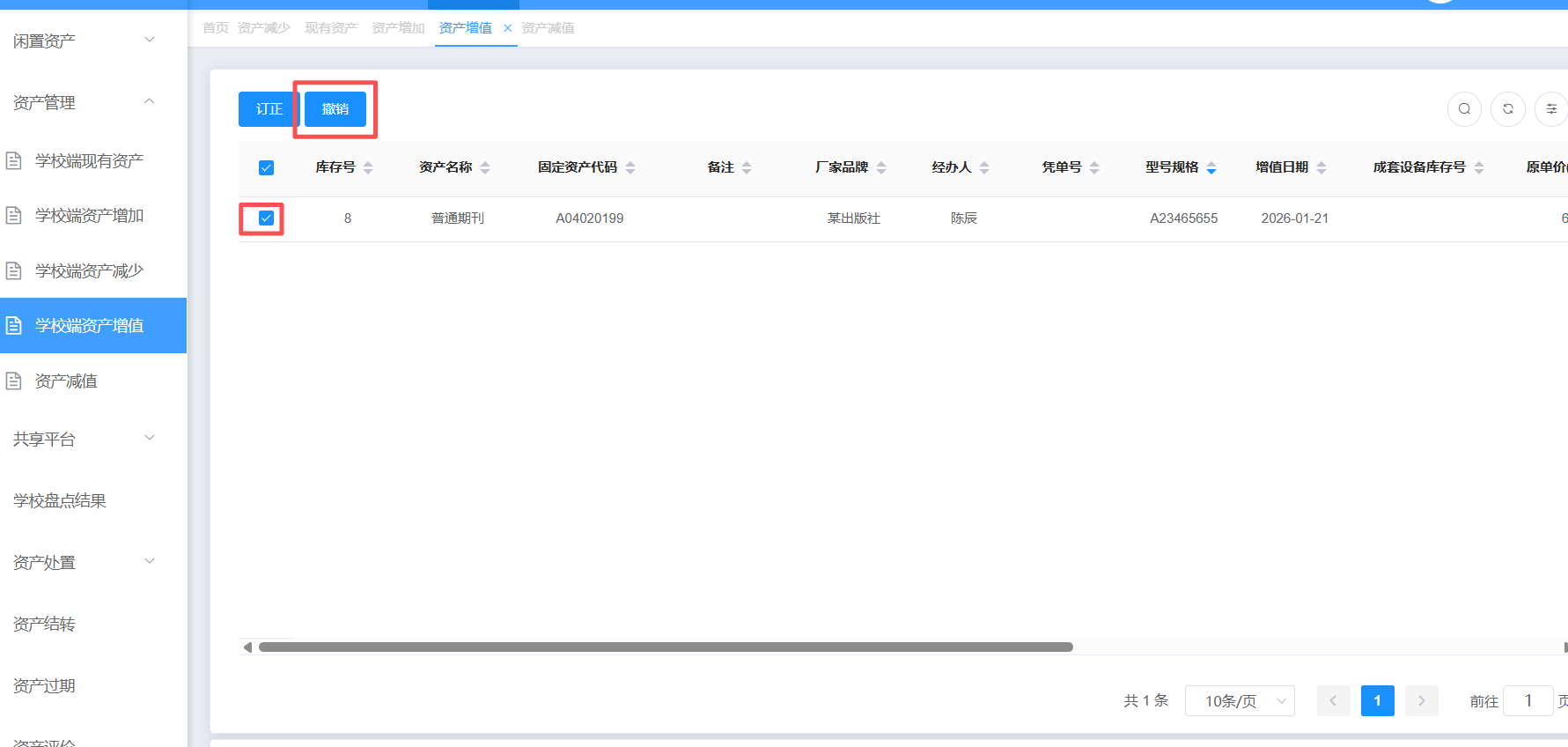Sort by 型号规格 column arrows
Image resolution: width=1568 pixels, height=747 pixels.
[x=1211, y=167]
